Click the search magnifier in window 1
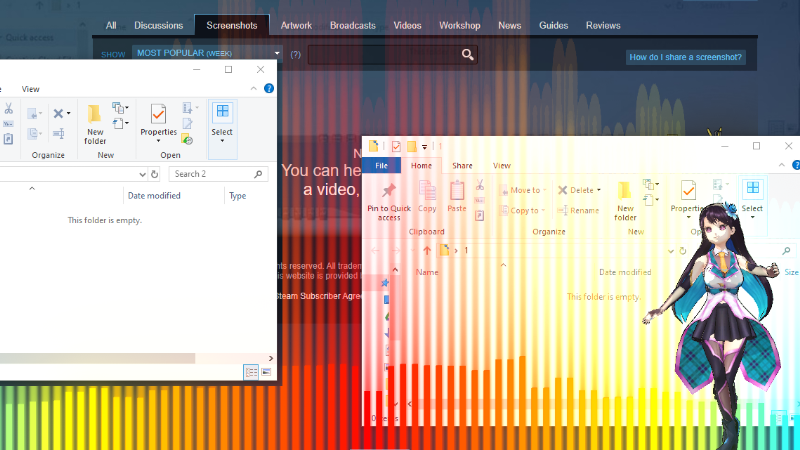Screen dimensions: 800x450 (x=786, y=251)
